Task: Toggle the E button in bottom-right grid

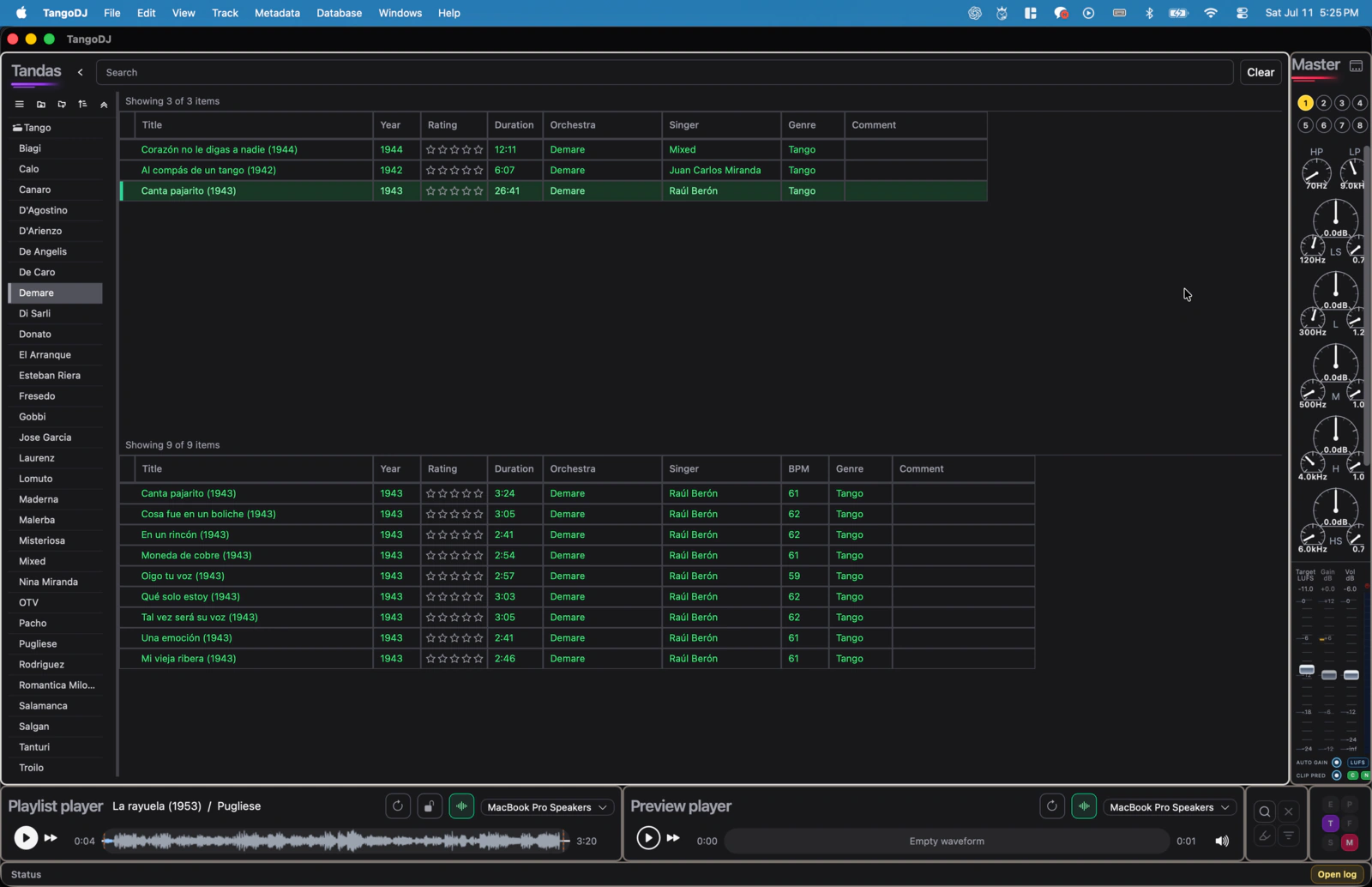Action: [x=1330, y=805]
